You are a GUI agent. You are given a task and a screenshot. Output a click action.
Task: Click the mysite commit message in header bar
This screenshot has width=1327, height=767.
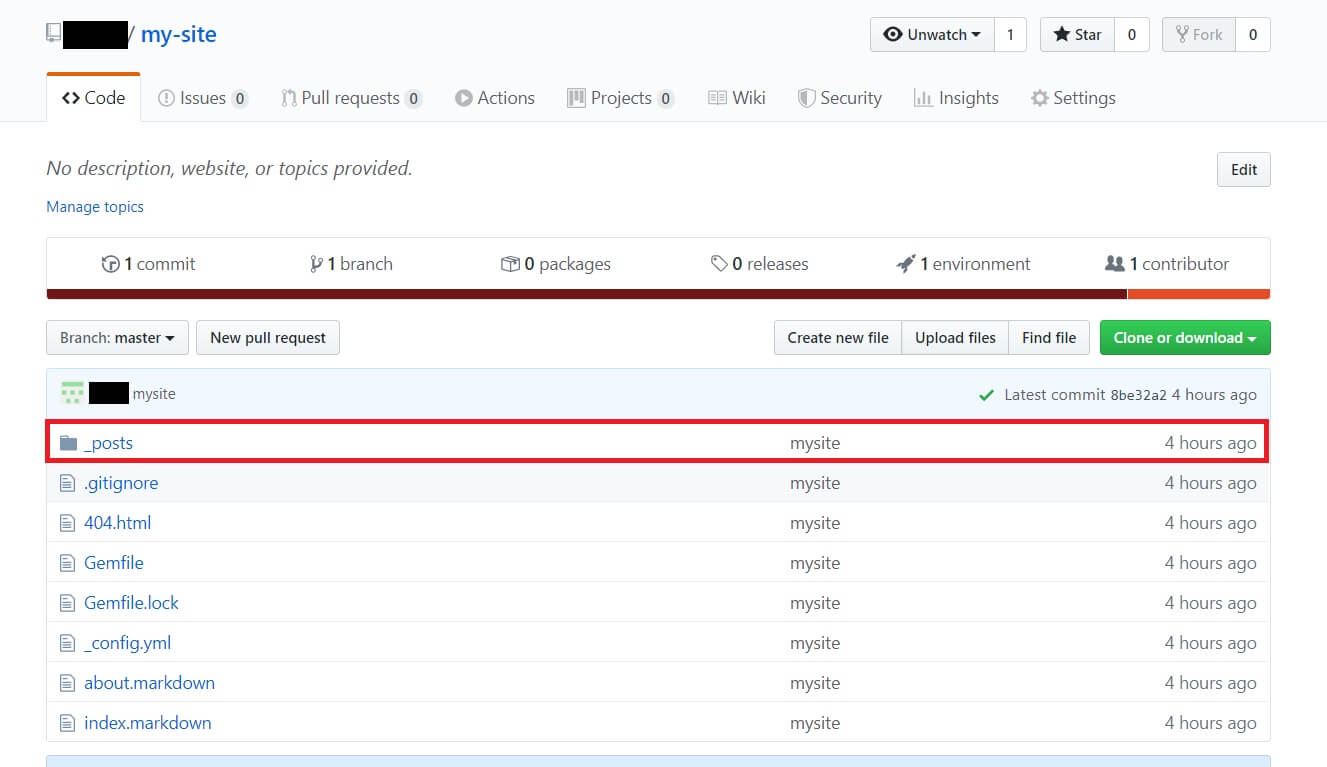154,394
